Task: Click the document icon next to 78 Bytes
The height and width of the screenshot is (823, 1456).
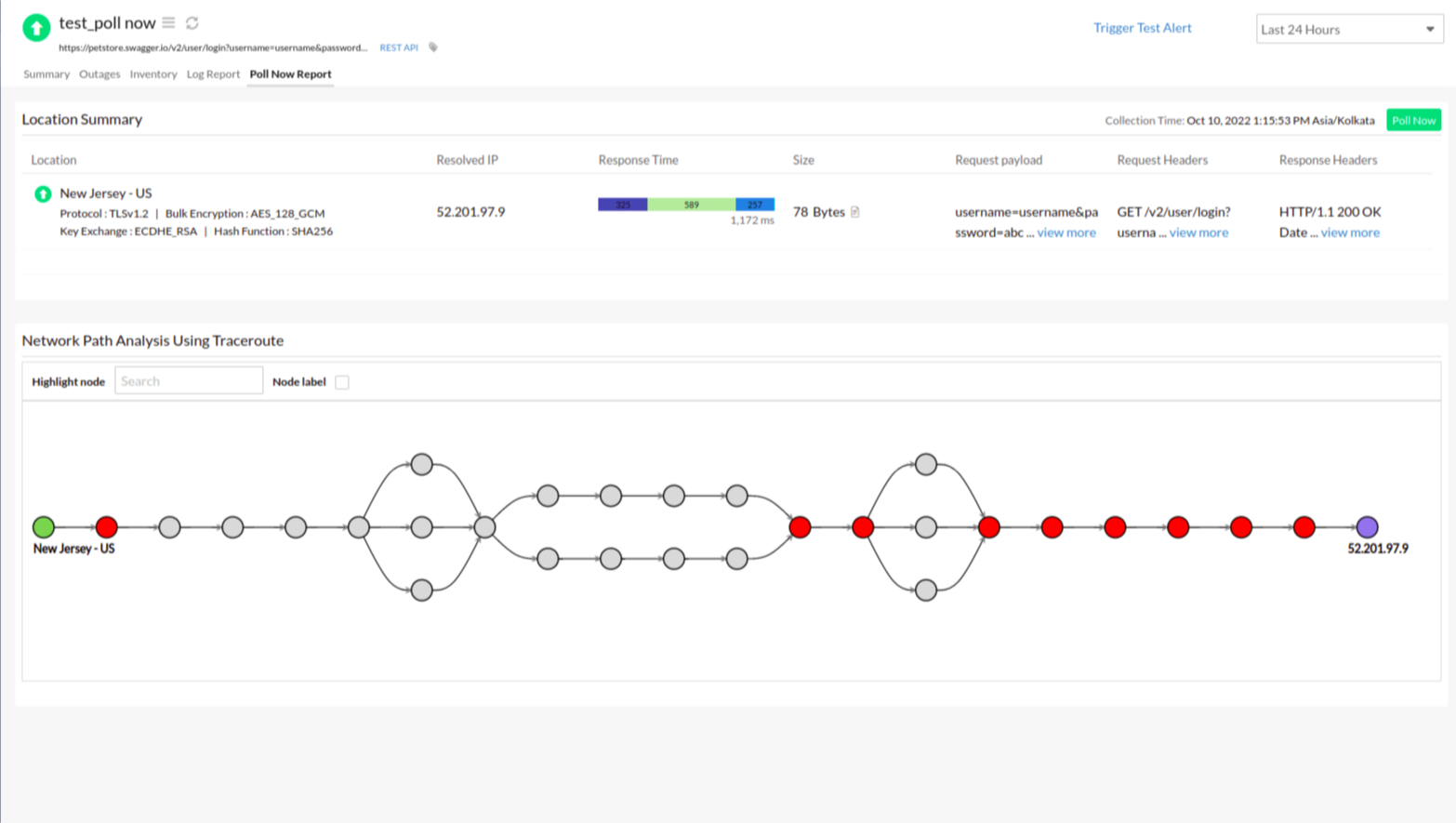Action: 855,212
